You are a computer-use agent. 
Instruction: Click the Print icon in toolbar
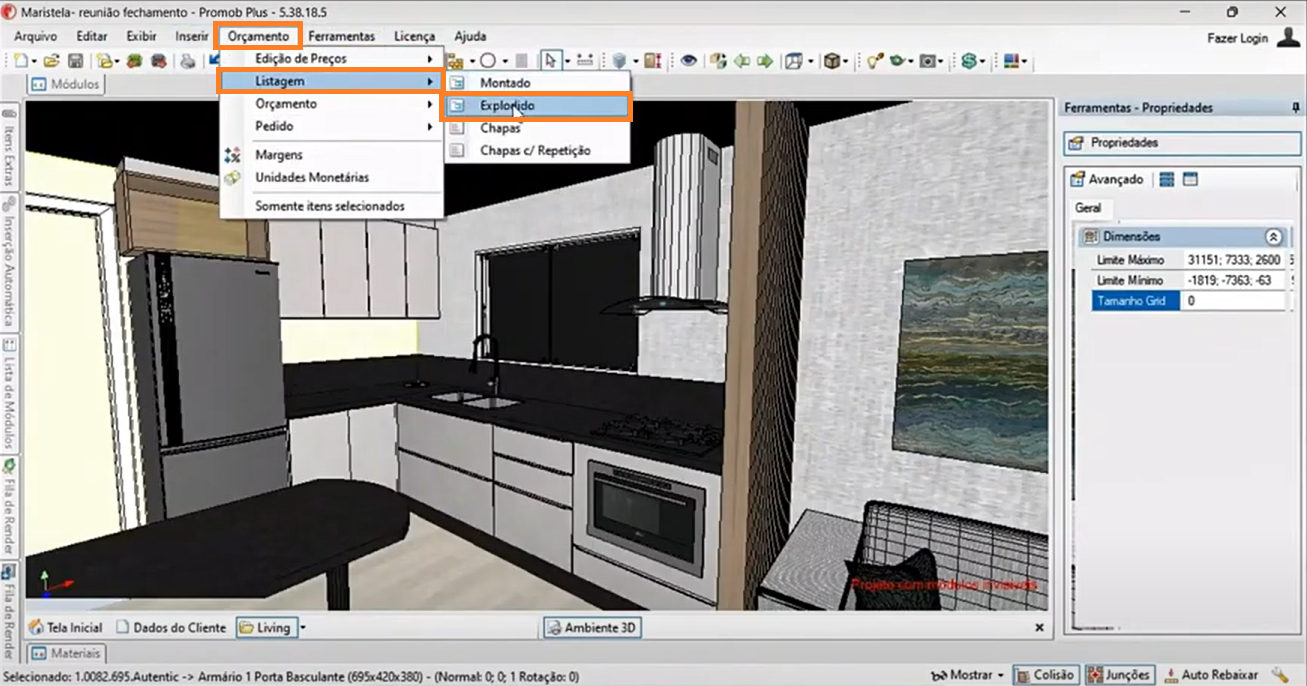coord(187,61)
